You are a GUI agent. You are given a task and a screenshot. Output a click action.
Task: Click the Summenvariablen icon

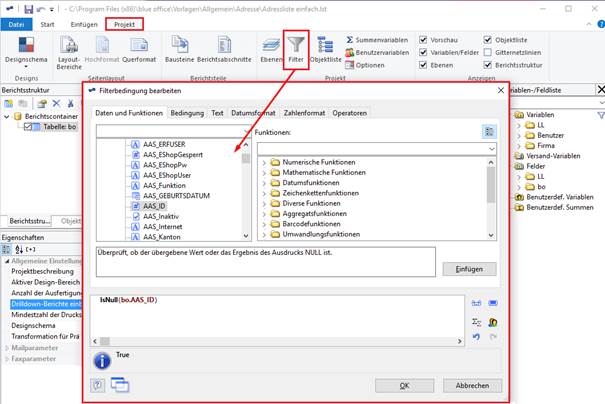(x=350, y=40)
